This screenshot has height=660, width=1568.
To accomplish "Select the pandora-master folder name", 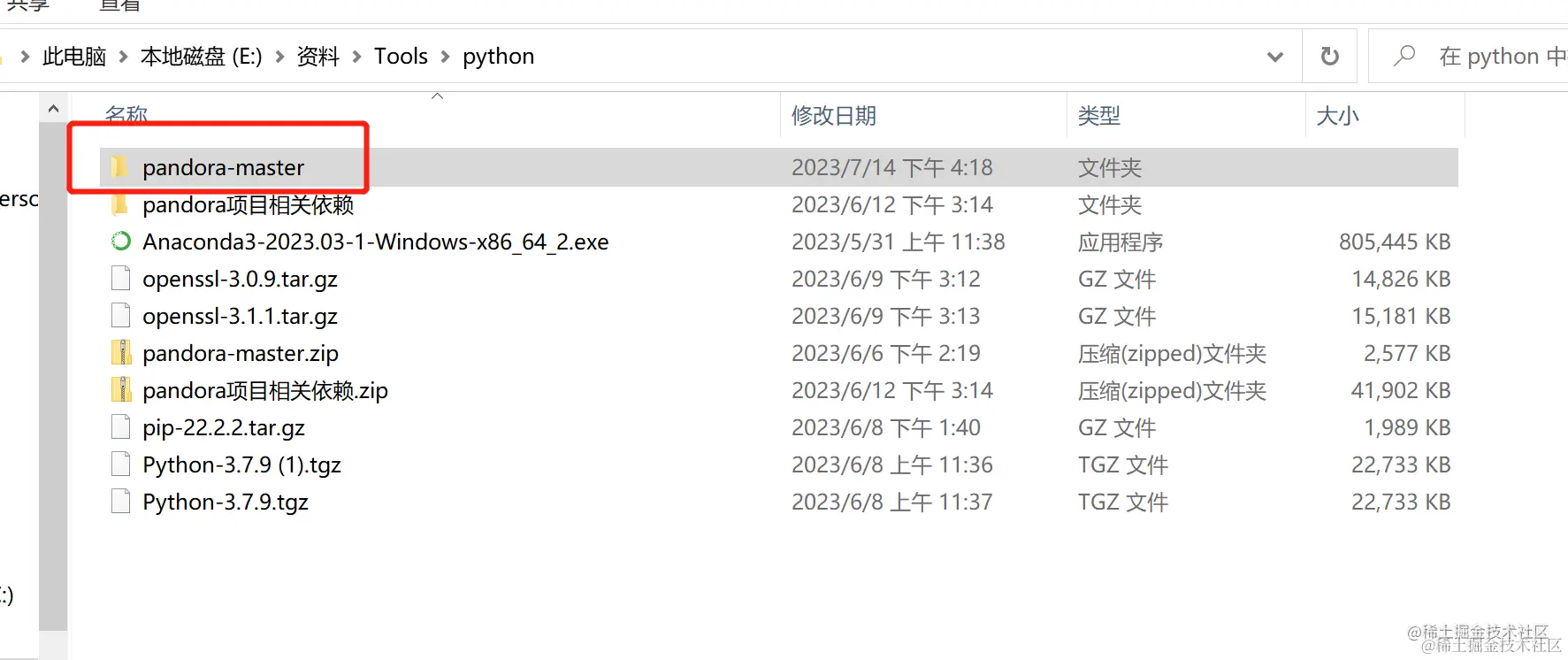I will [224, 167].
